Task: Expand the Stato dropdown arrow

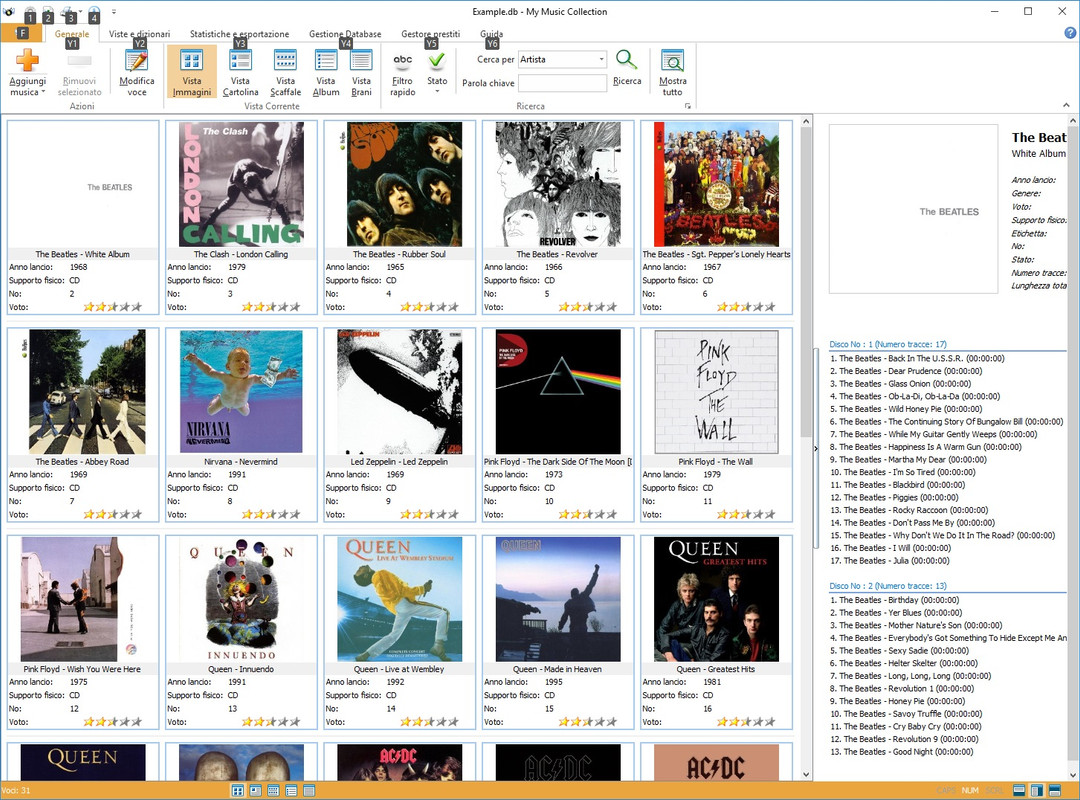Action: point(437,91)
